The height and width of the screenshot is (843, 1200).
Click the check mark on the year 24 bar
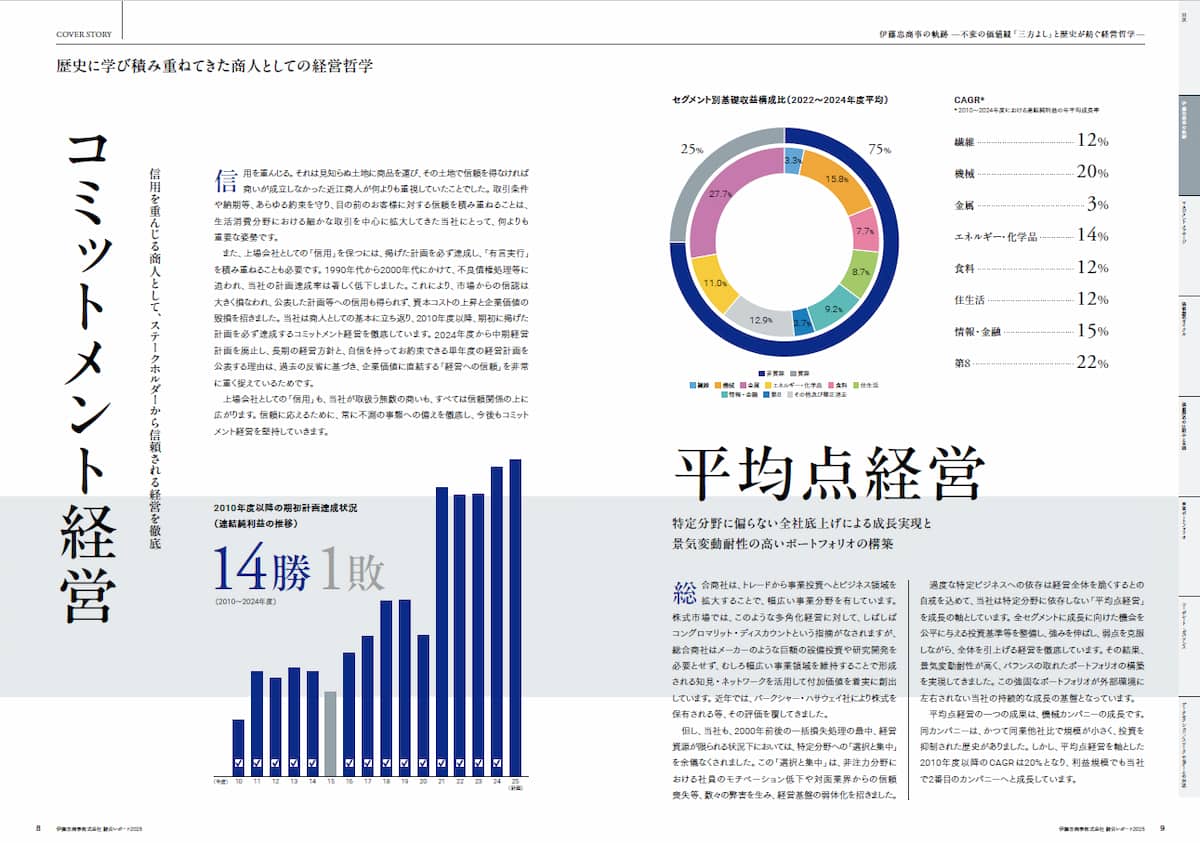[497, 765]
